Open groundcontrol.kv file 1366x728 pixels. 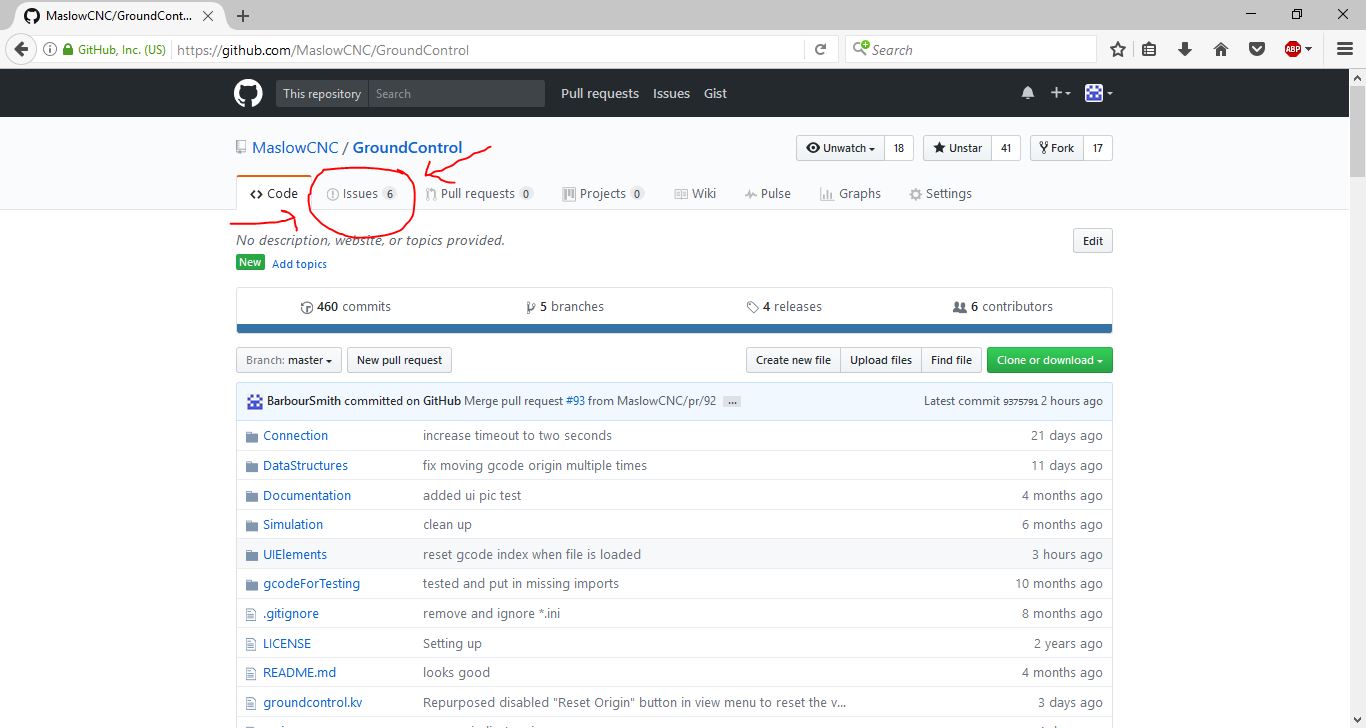click(x=312, y=703)
